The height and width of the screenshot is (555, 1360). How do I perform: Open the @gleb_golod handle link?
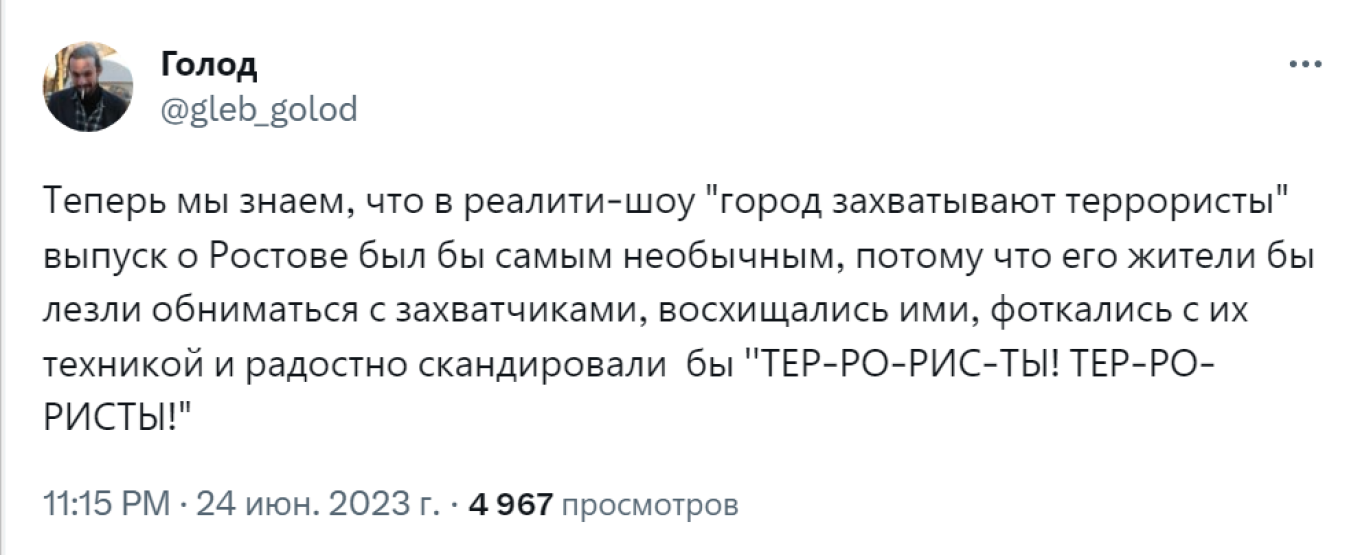[x=258, y=107]
